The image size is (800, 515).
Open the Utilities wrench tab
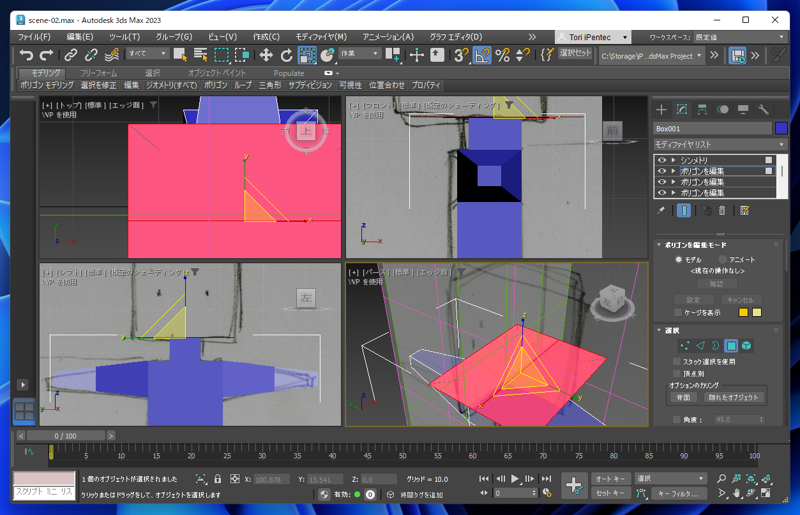coord(763,109)
